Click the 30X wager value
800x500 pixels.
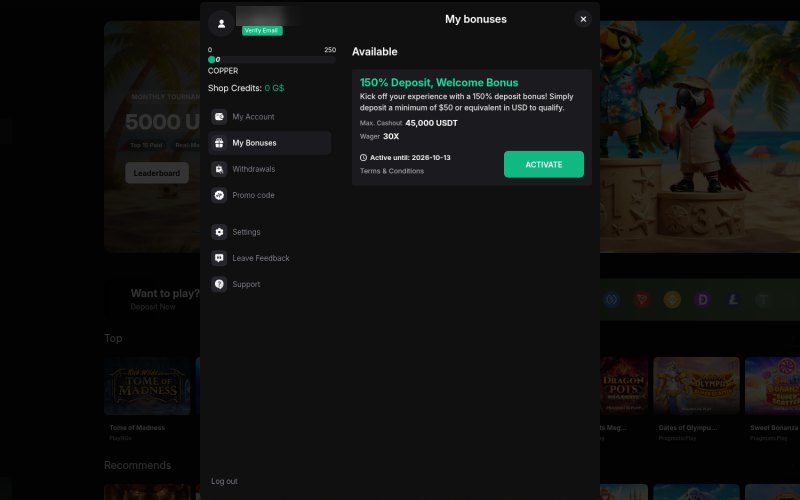click(391, 136)
